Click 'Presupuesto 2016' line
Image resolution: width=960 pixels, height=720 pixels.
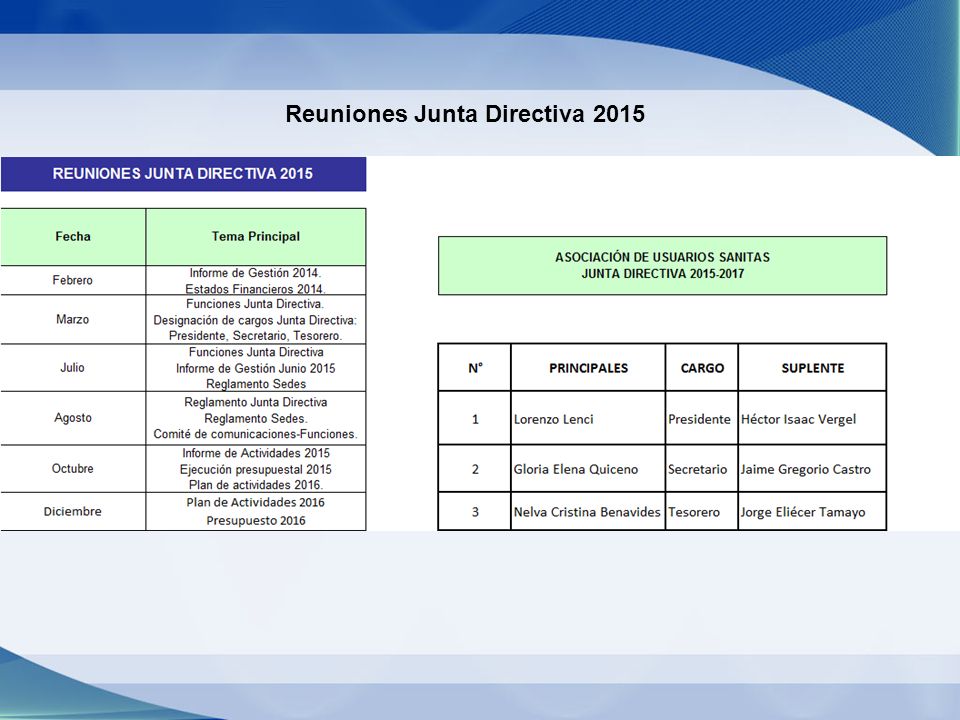pos(256,521)
